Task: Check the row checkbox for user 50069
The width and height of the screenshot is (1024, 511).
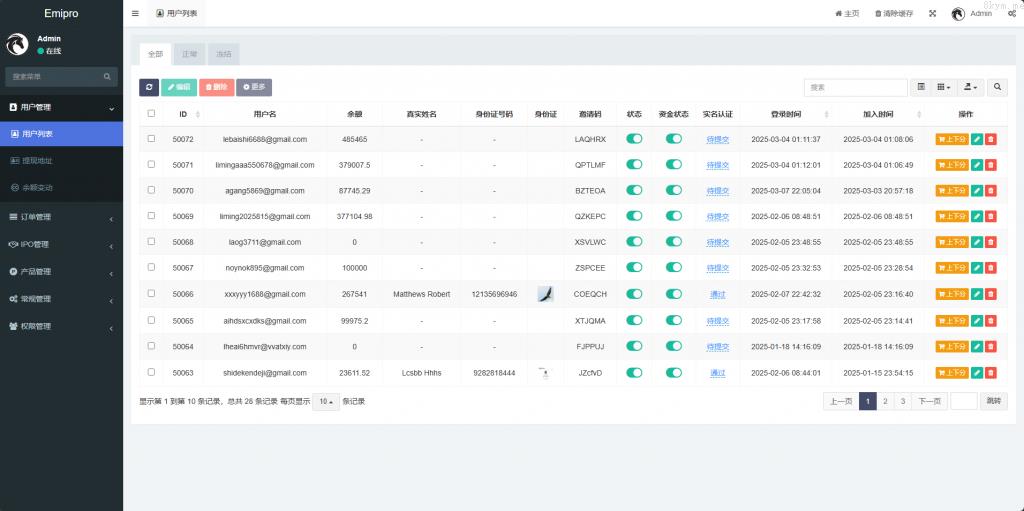Action: [x=151, y=216]
